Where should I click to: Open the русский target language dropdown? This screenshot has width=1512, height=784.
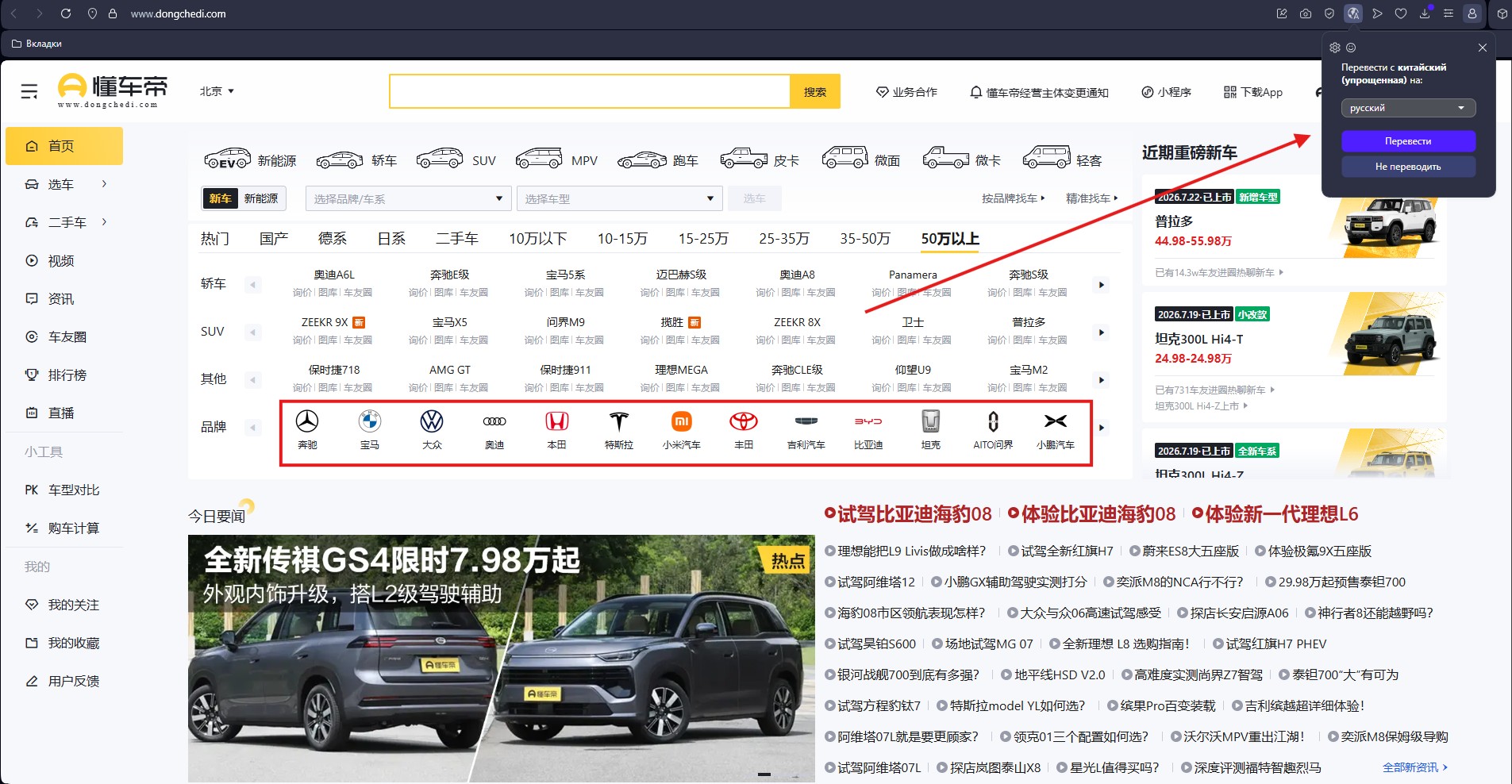coord(1408,108)
